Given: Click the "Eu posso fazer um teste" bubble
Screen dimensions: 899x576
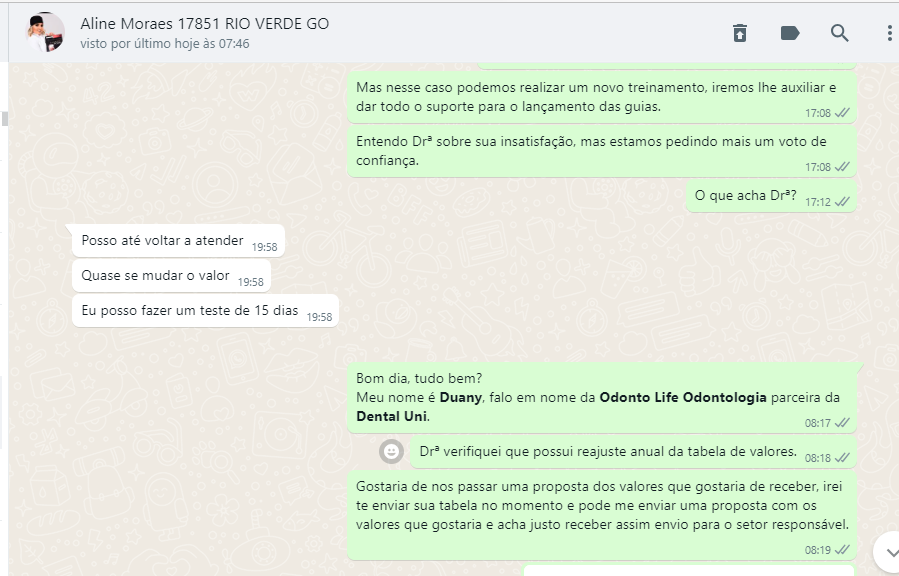Looking at the screenshot, I should tap(205, 311).
